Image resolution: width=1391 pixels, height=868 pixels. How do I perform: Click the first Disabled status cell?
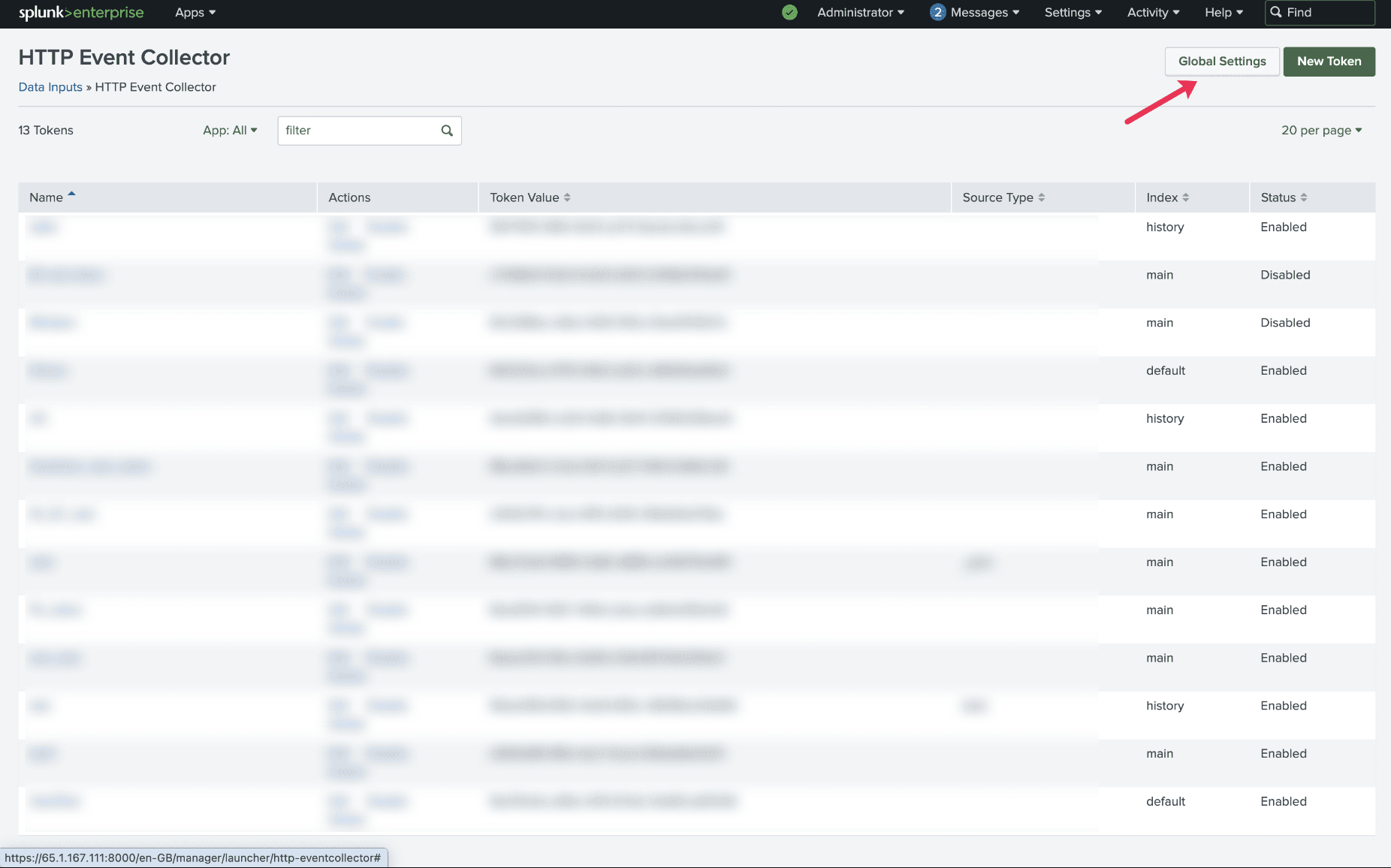pos(1285,276)
